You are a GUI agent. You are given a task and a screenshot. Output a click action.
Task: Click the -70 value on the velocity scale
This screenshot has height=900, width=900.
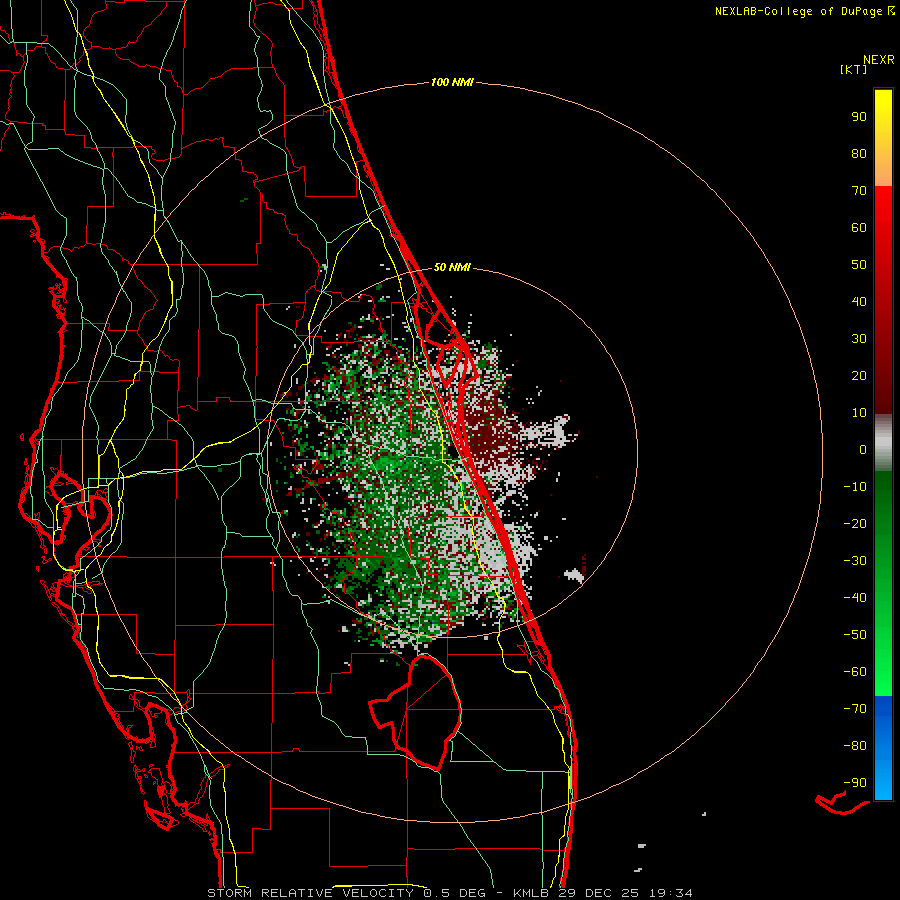(855, 709)
